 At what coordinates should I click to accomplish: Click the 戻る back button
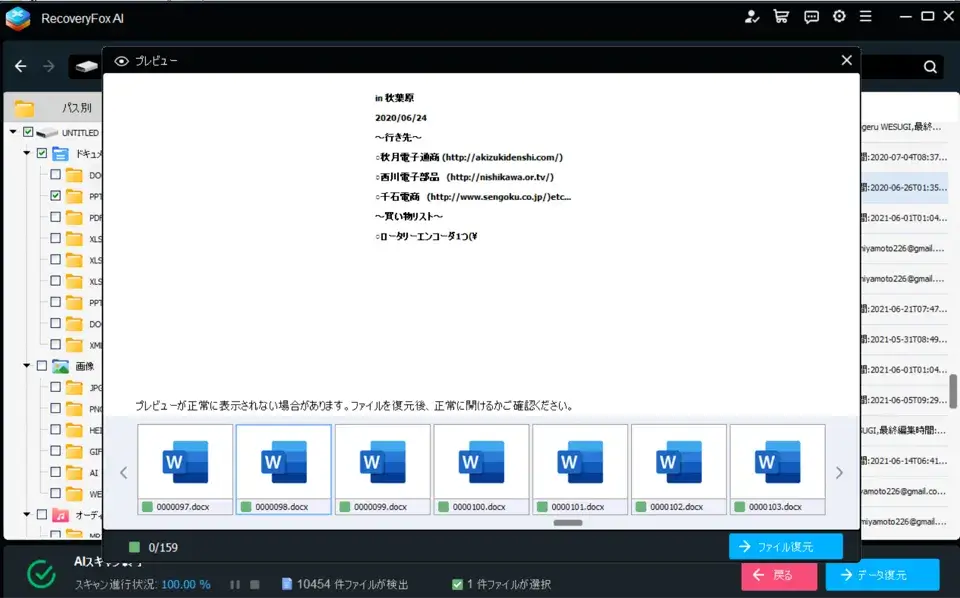click(779, 575)
